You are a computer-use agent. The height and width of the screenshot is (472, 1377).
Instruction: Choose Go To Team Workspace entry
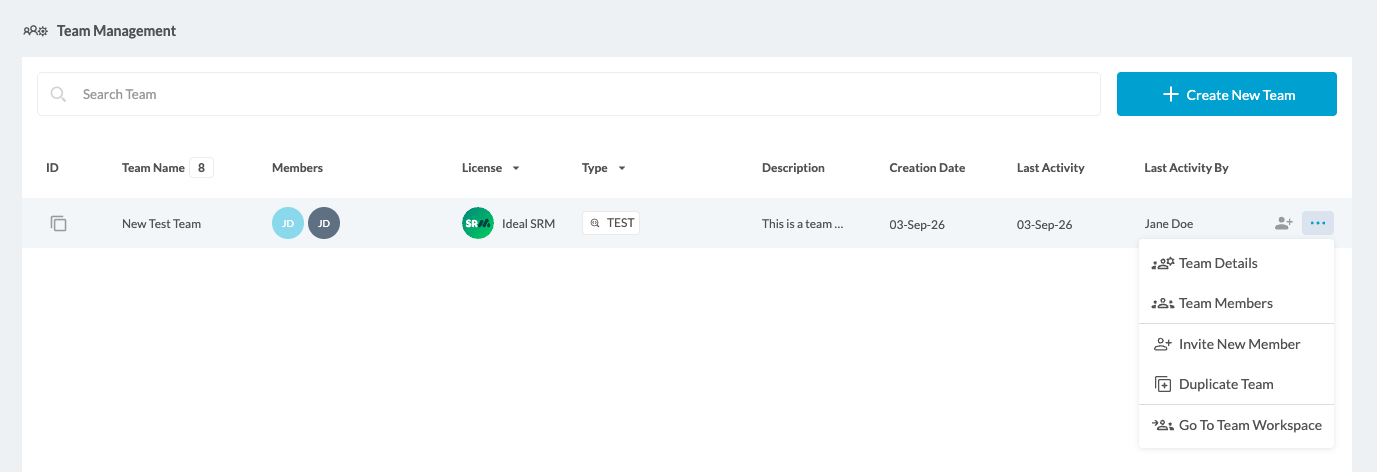click(x=1236, y=425)
